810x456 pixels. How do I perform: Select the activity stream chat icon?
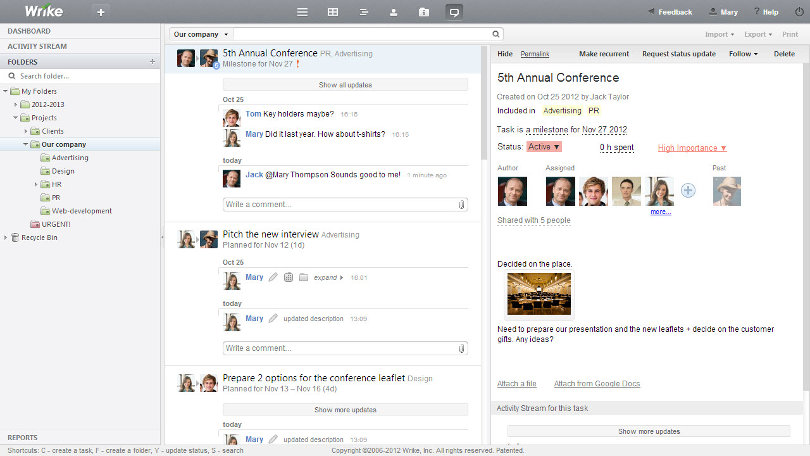tap(454, 12)
